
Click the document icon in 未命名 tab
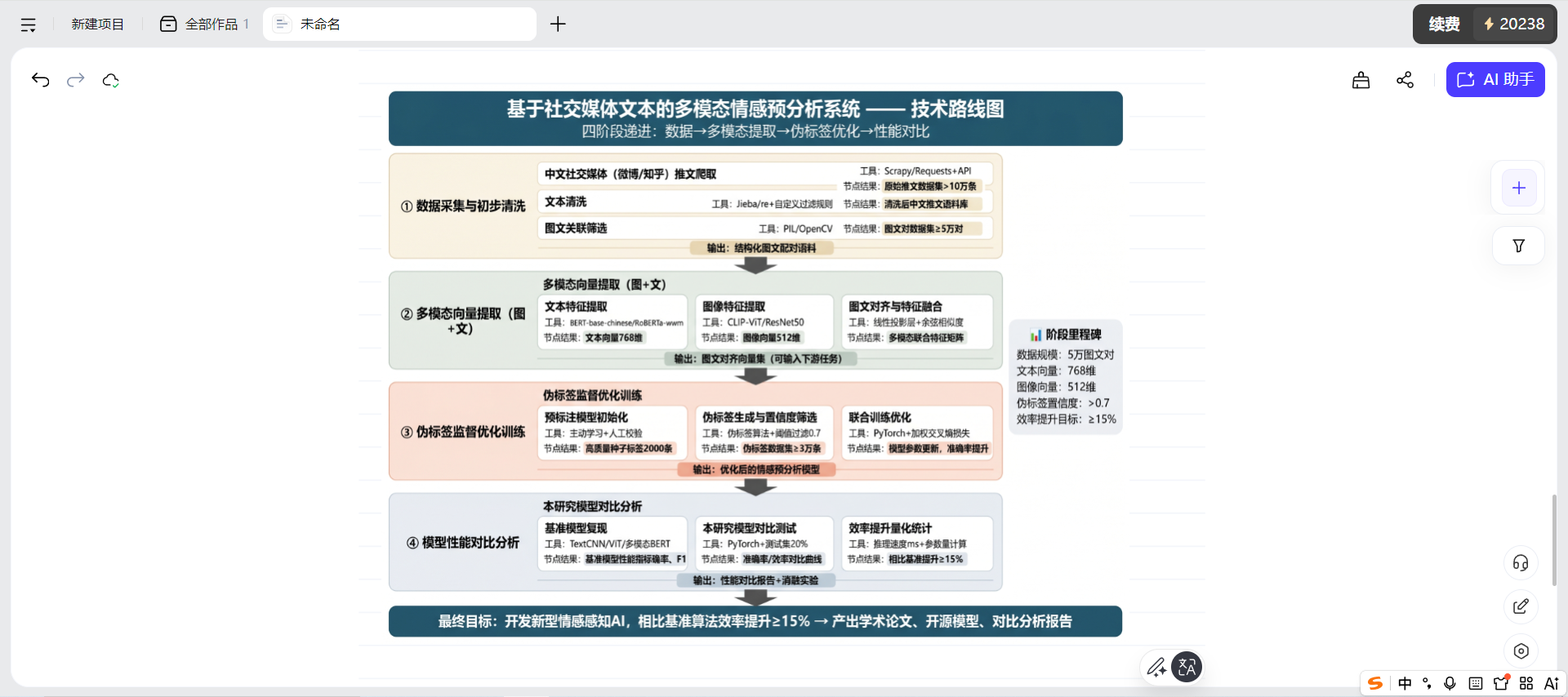tap(282, 24)
